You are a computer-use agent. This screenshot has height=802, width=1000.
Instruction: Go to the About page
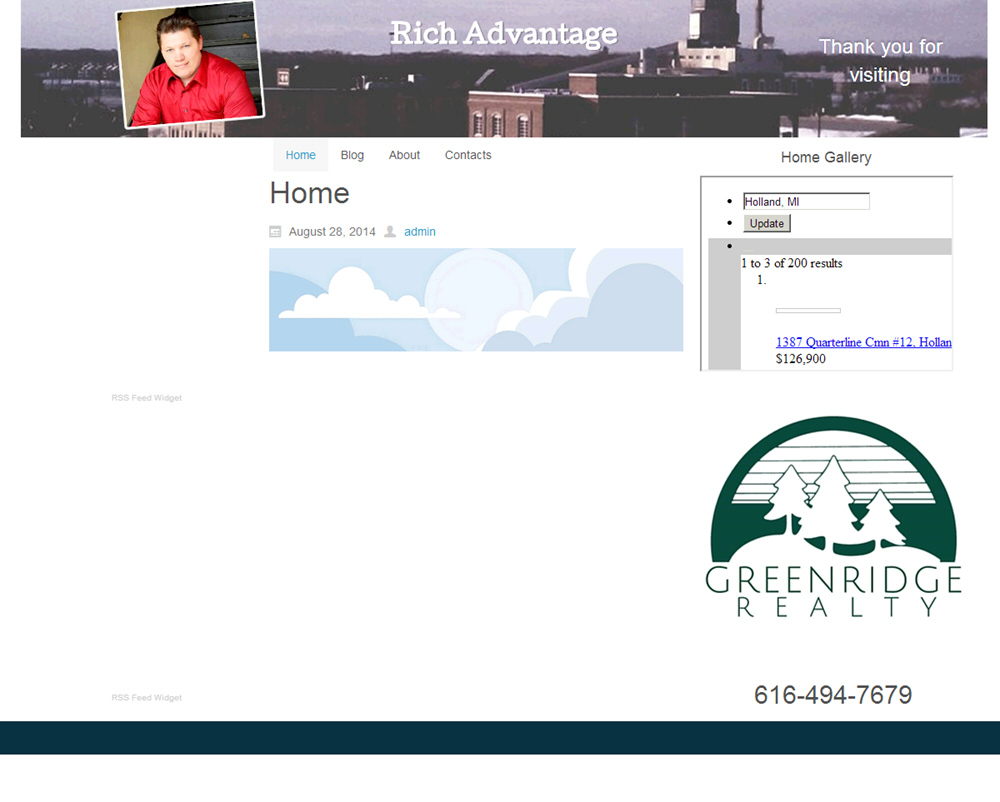click(404, 155)
